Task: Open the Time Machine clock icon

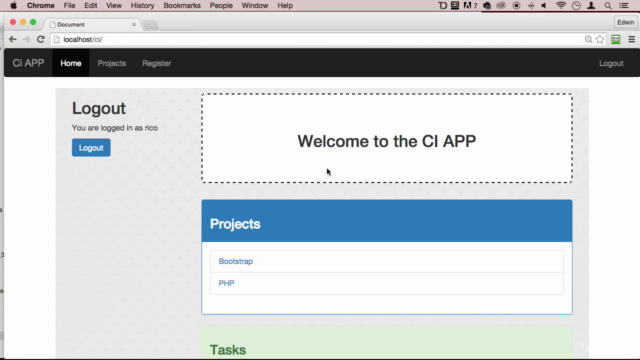Action: (576, 6)
